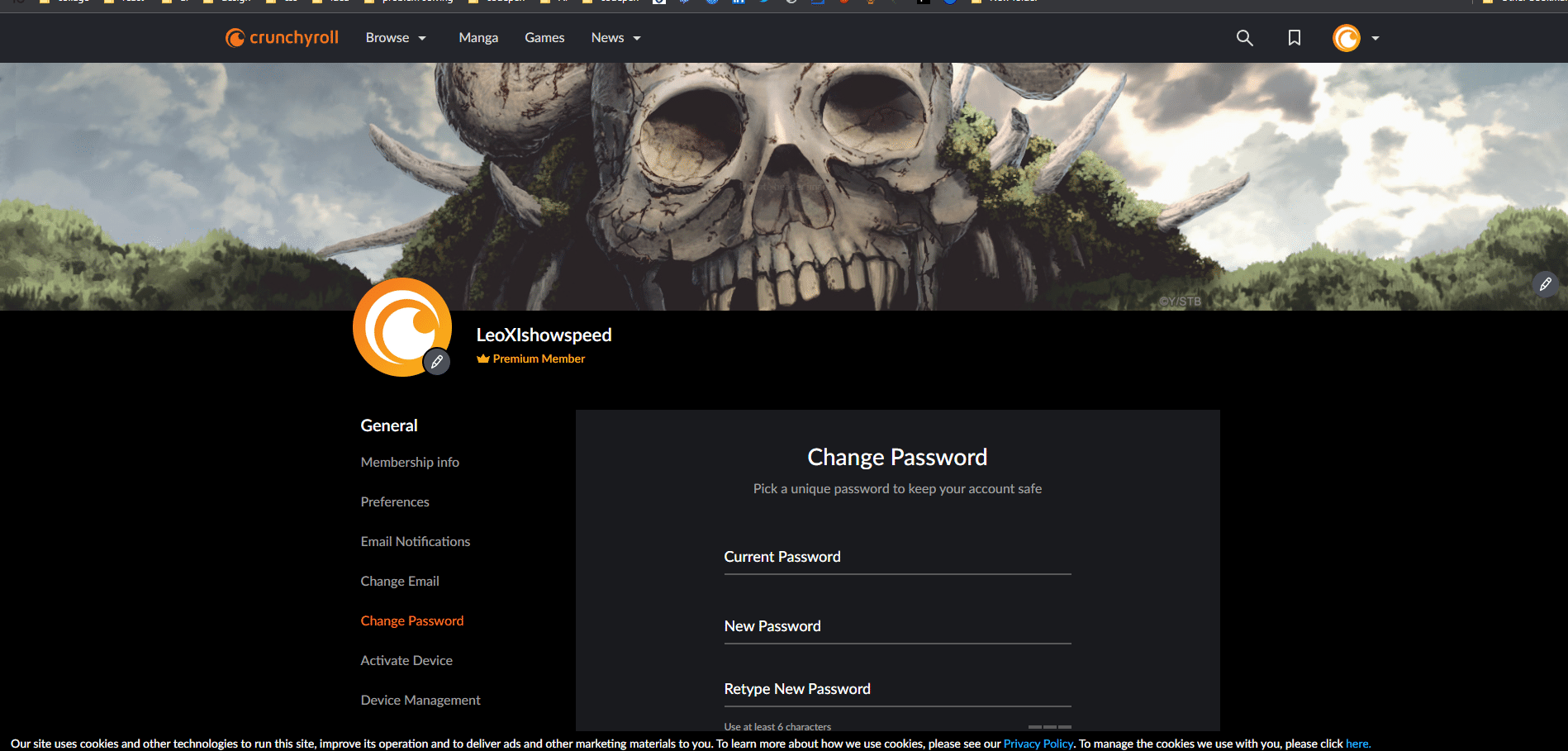Open Email Notifications settings
Viewport: 1568px width, 751px height.
click(416, 541)
